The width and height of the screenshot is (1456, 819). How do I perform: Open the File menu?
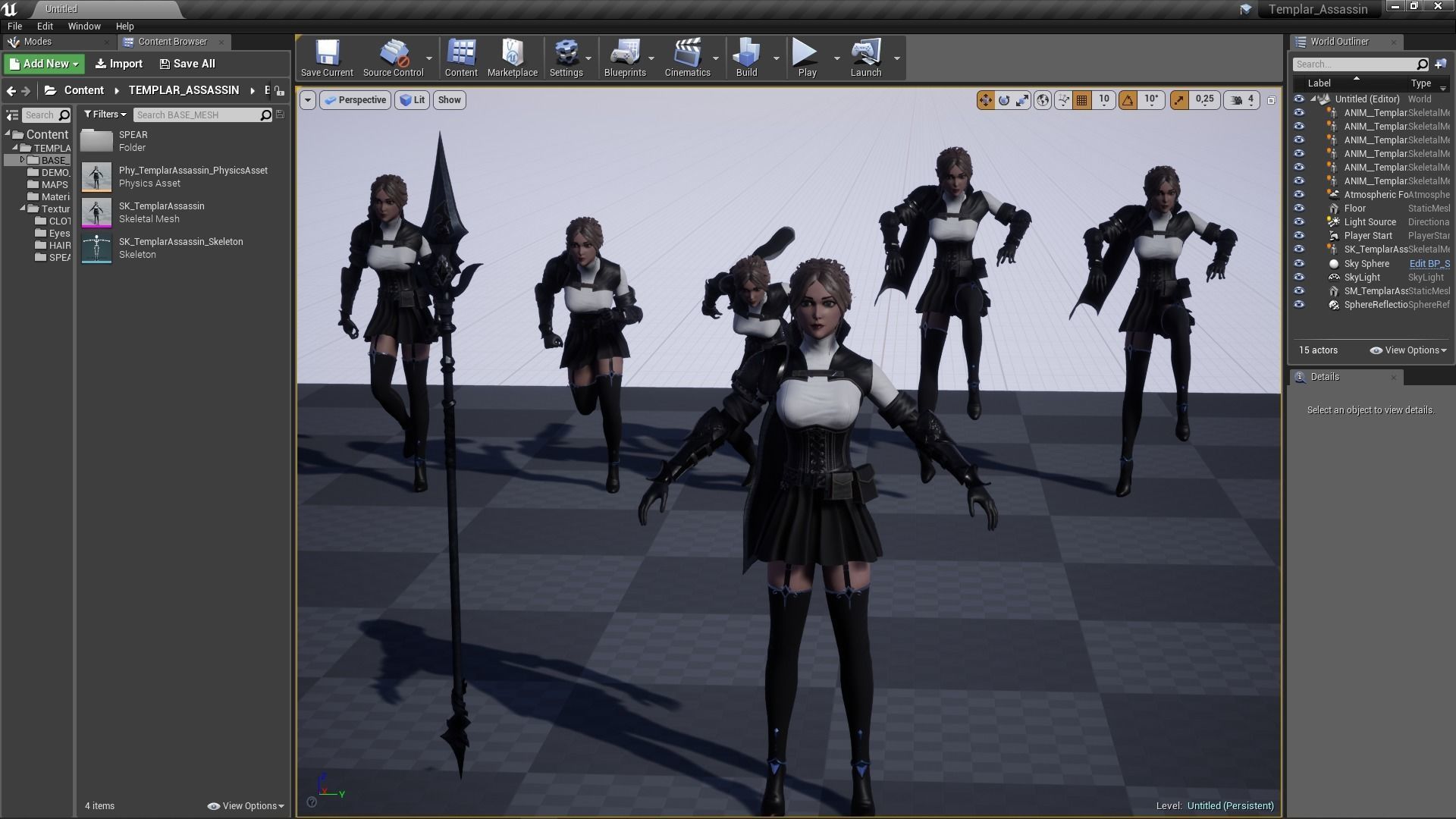click(14, 26)
